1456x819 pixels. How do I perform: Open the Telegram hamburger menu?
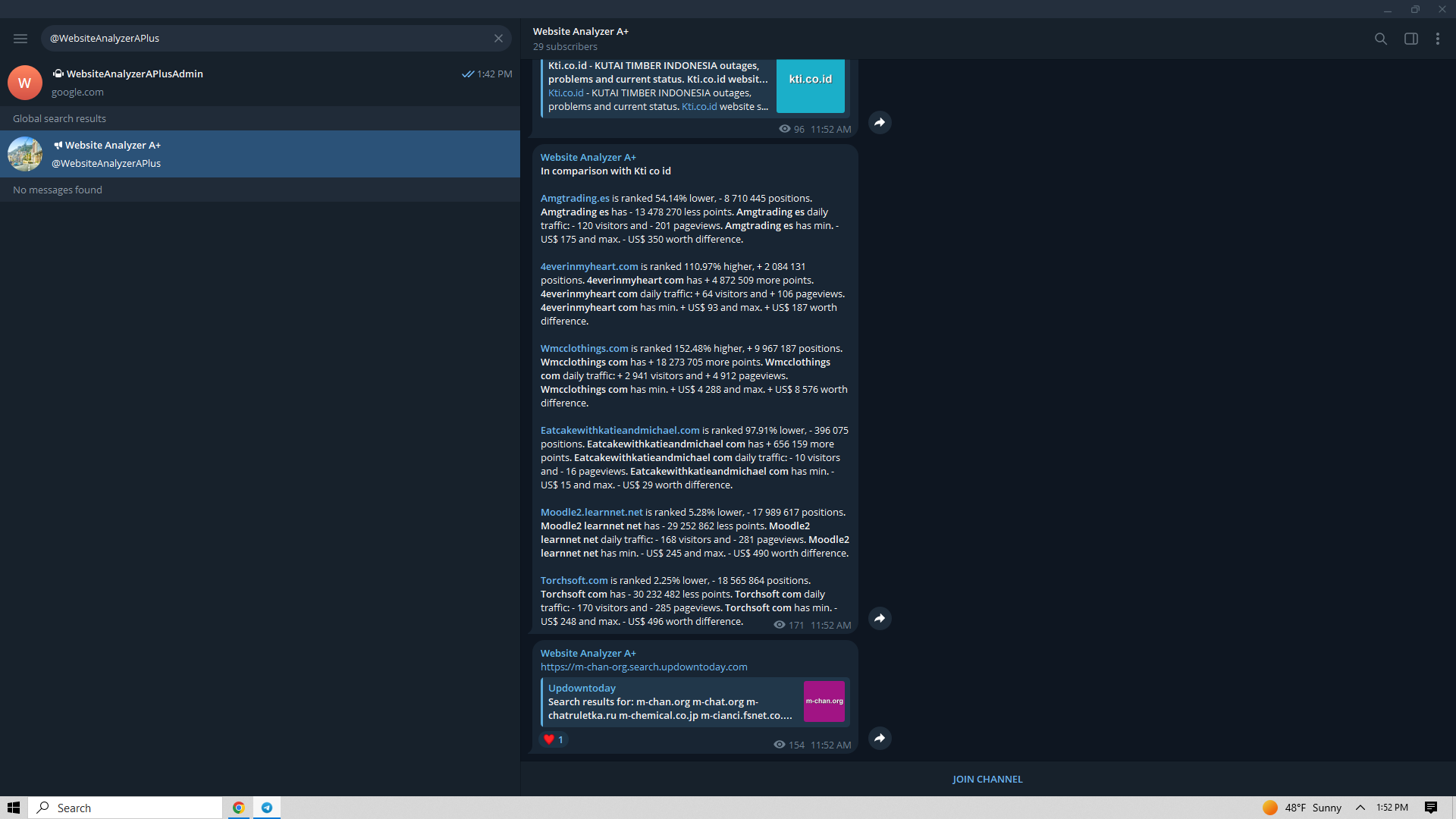click(x=20, y=39)
